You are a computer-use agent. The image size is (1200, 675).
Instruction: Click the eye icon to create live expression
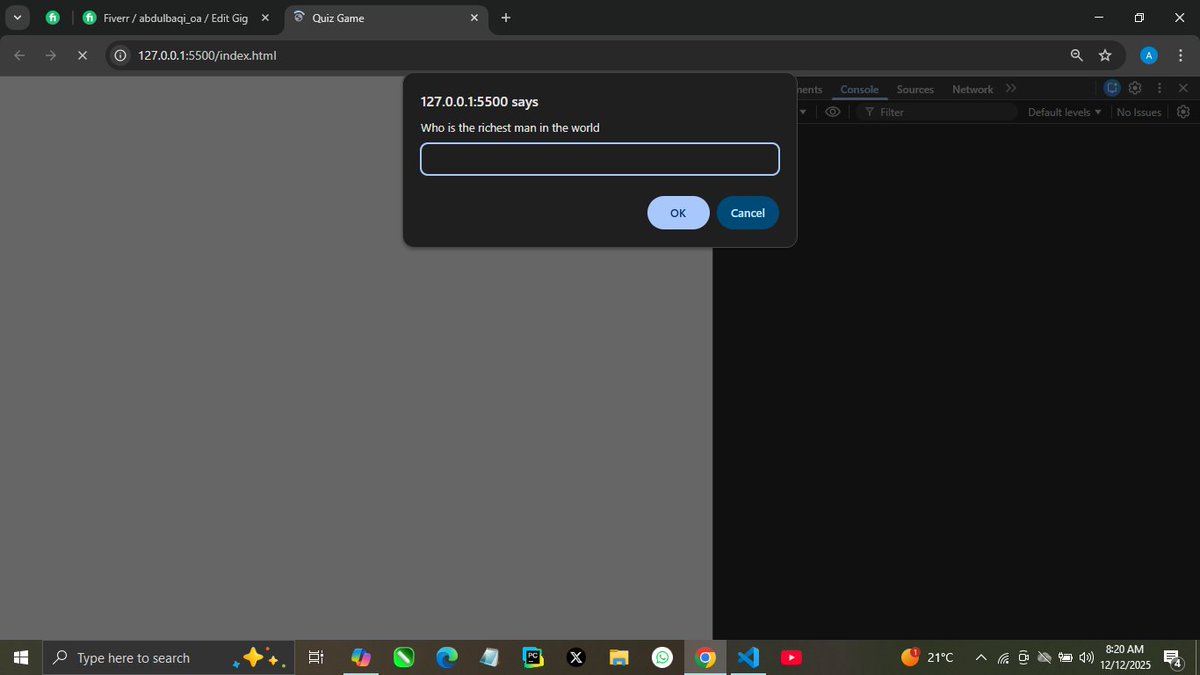pos(833,112)
